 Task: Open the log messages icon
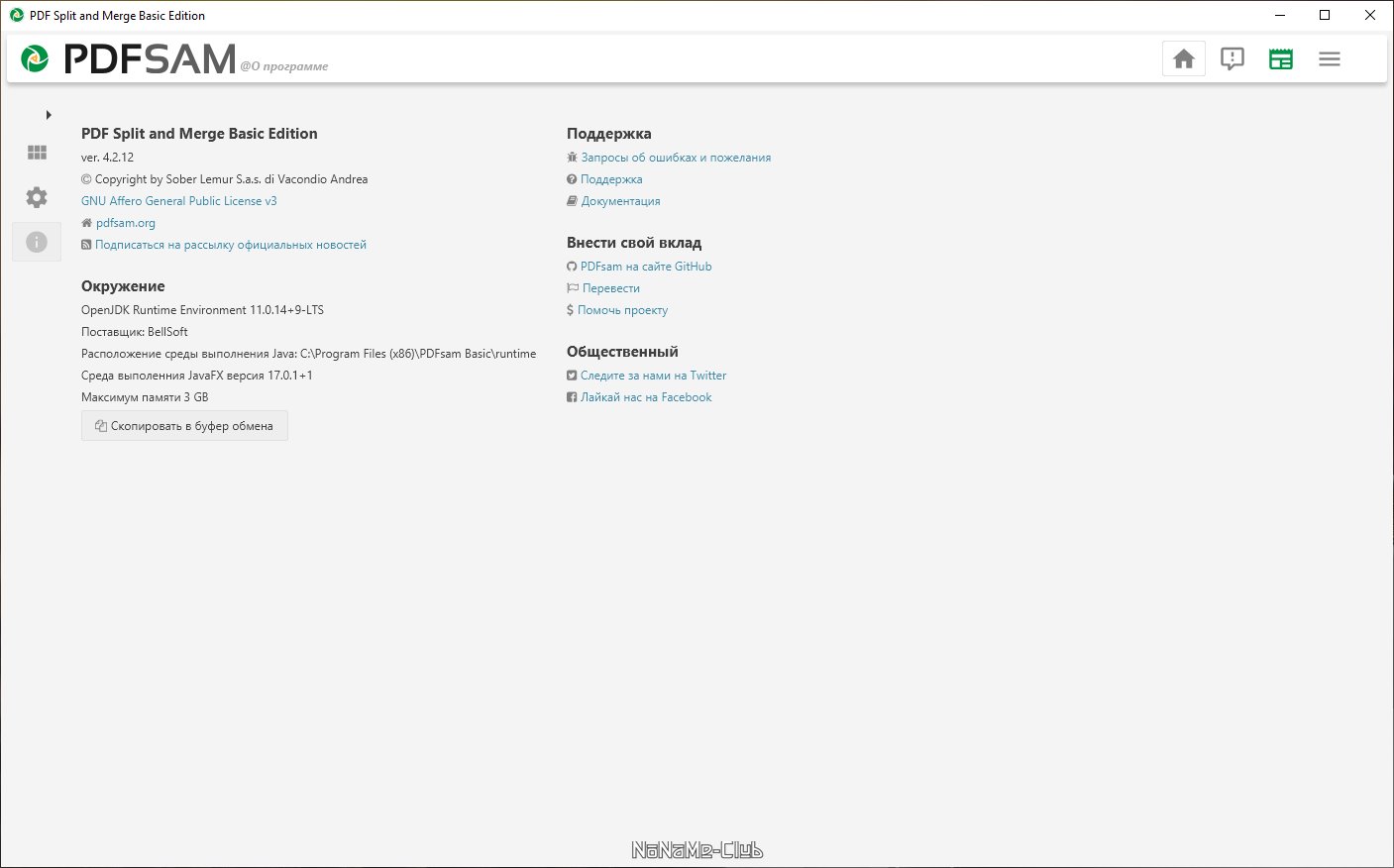[x=1233, y=59]
